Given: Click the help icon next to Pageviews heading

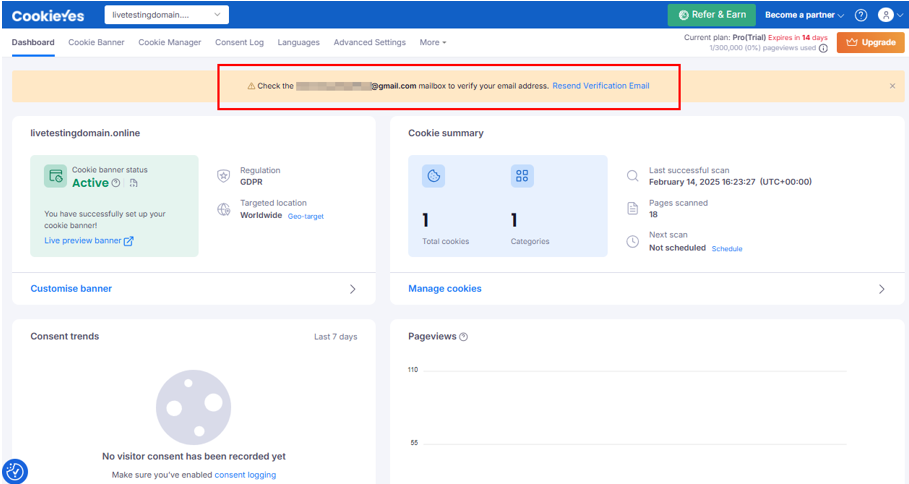Looking at the screenshot, I should click(x=463, y=337).
